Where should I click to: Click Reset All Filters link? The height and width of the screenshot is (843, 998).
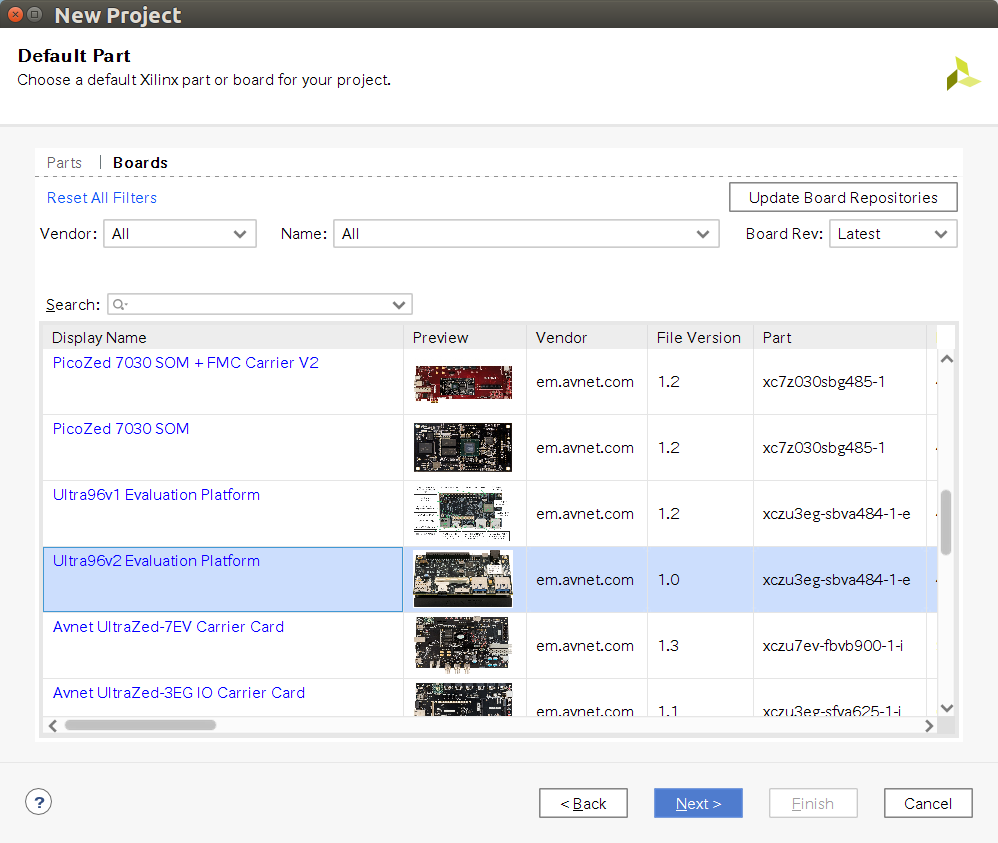click(x=102, y=198)
